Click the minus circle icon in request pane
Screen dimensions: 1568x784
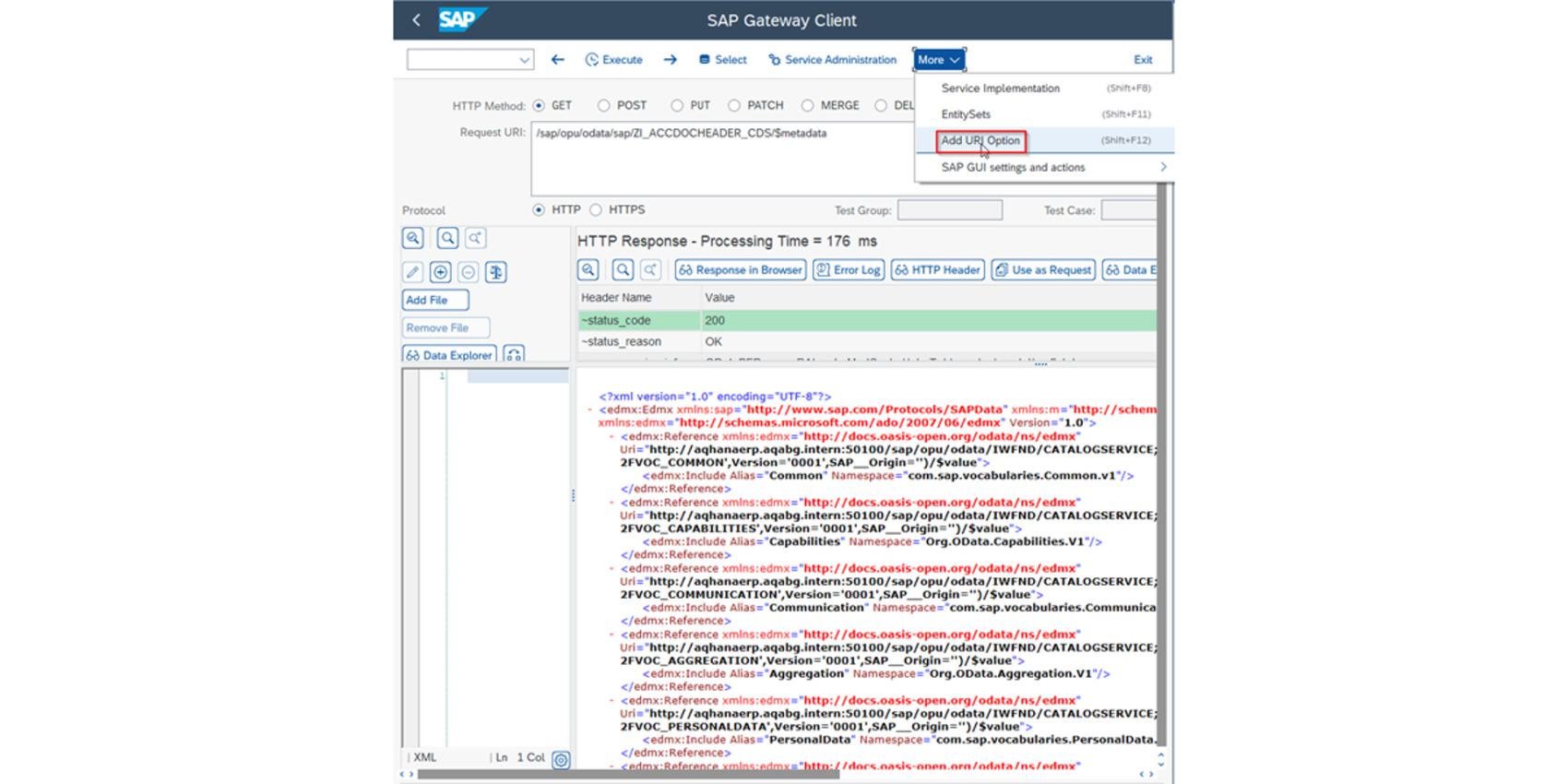[468, 272]
